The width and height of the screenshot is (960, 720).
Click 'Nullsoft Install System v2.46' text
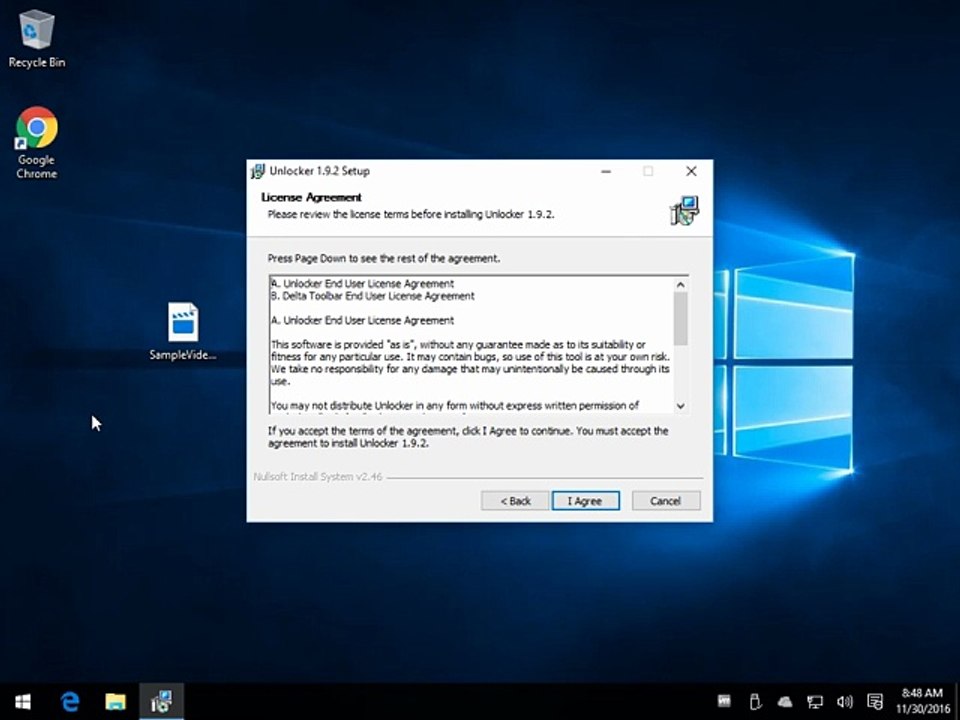[x=318, y=476]
